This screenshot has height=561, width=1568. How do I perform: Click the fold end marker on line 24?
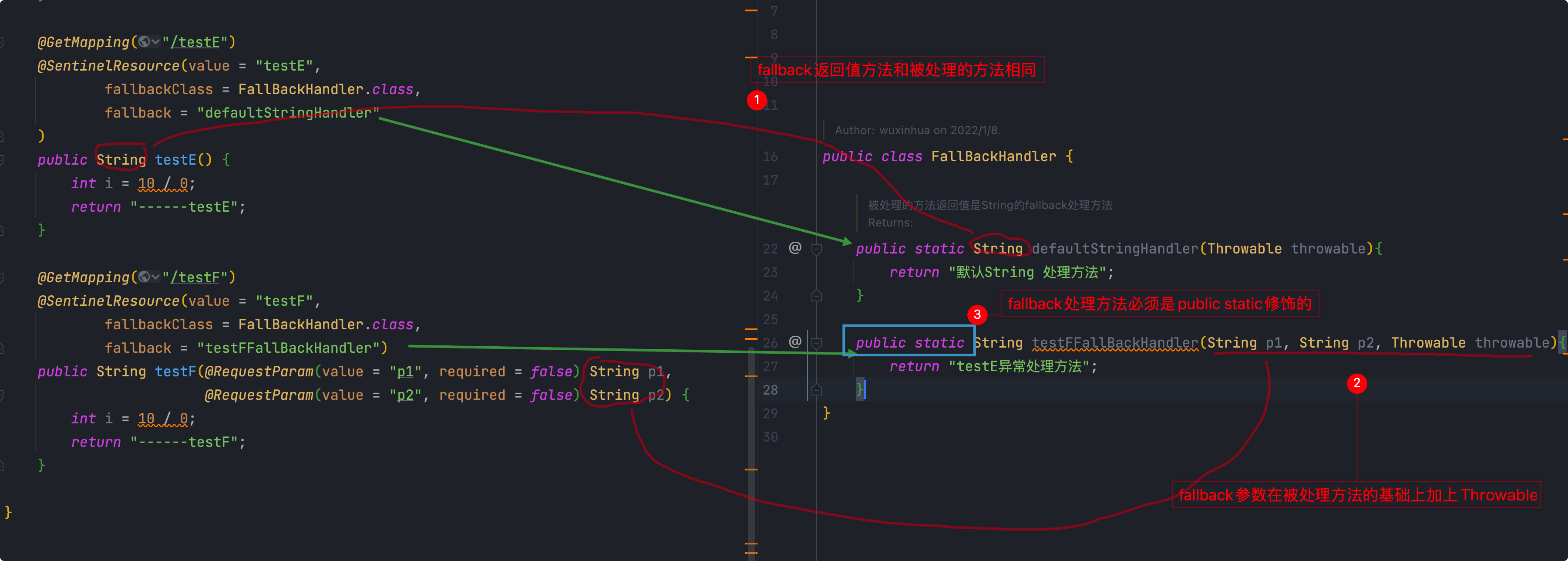817,296
